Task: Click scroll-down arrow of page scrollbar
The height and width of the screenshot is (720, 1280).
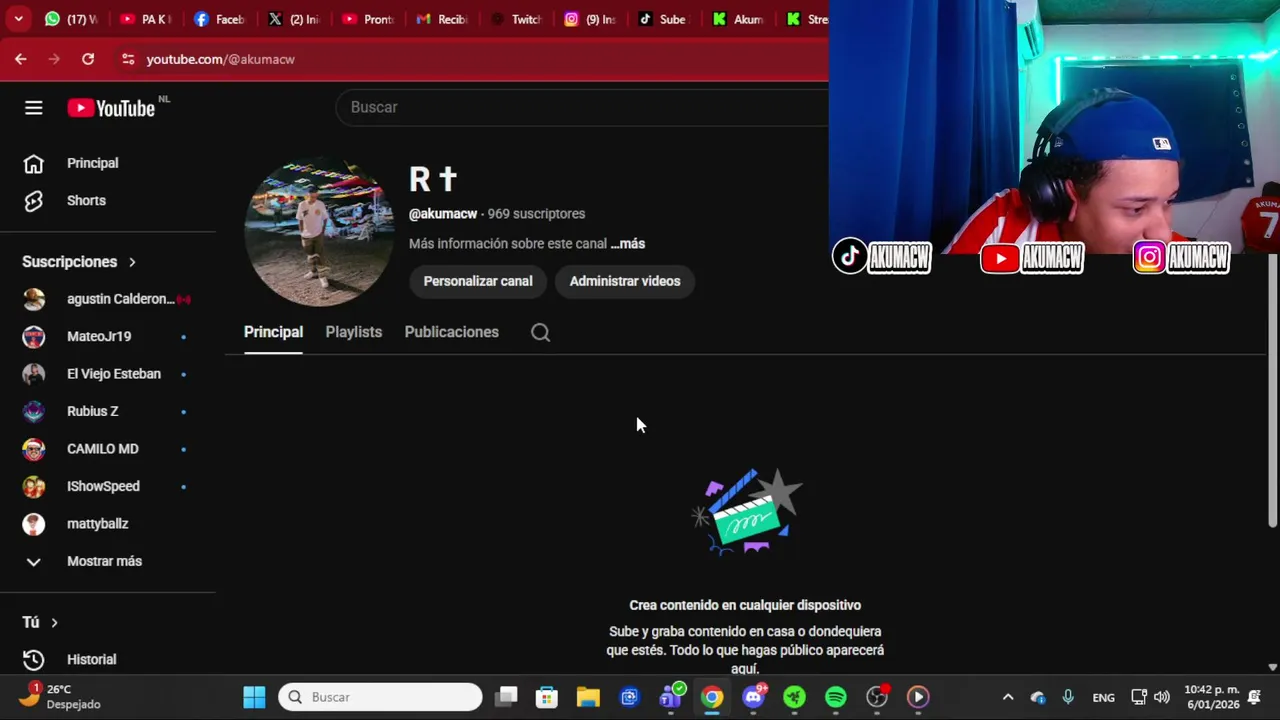Action: point(1272,667)
